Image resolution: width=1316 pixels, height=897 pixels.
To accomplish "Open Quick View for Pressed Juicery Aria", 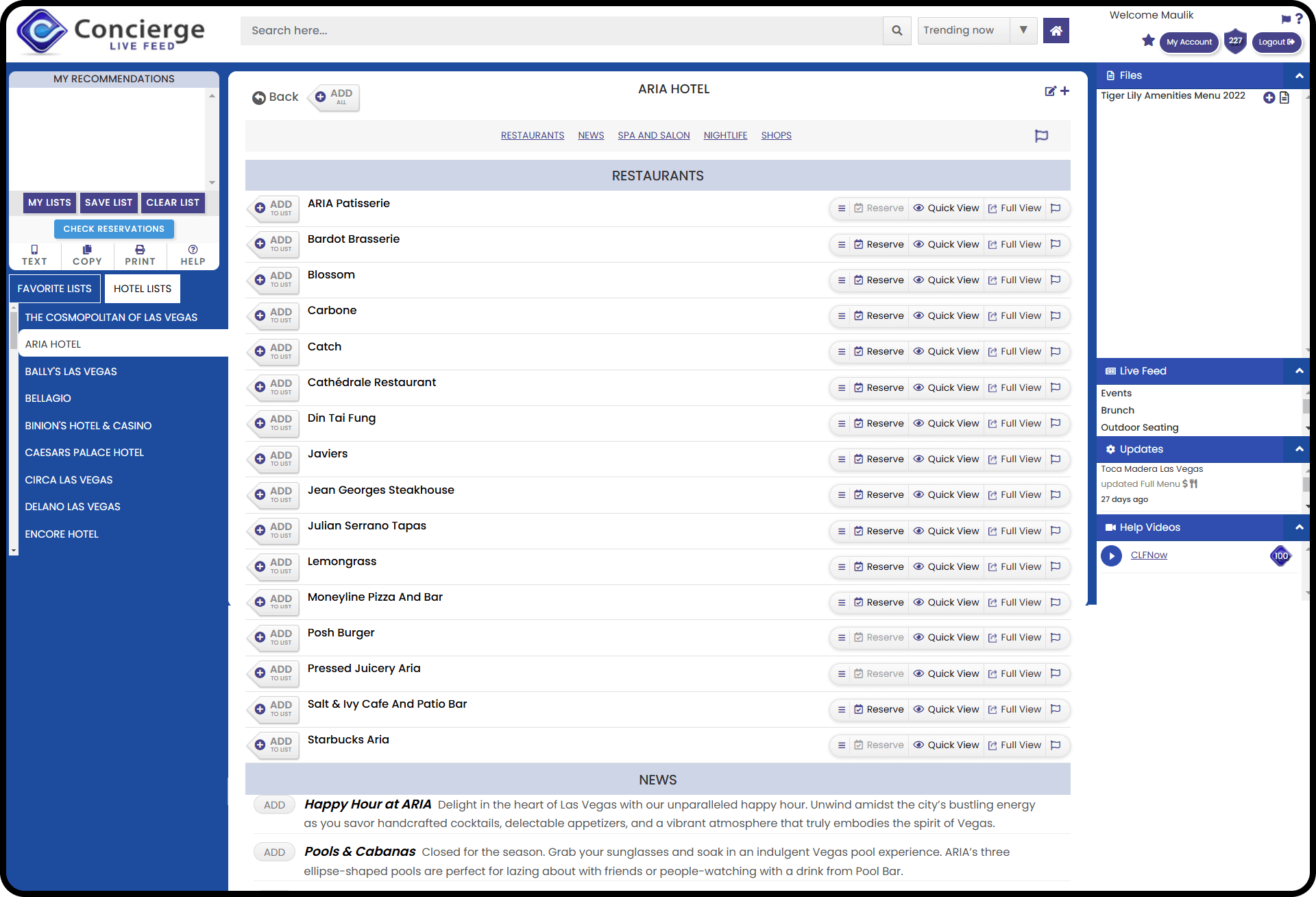I will tap(946, 673).
